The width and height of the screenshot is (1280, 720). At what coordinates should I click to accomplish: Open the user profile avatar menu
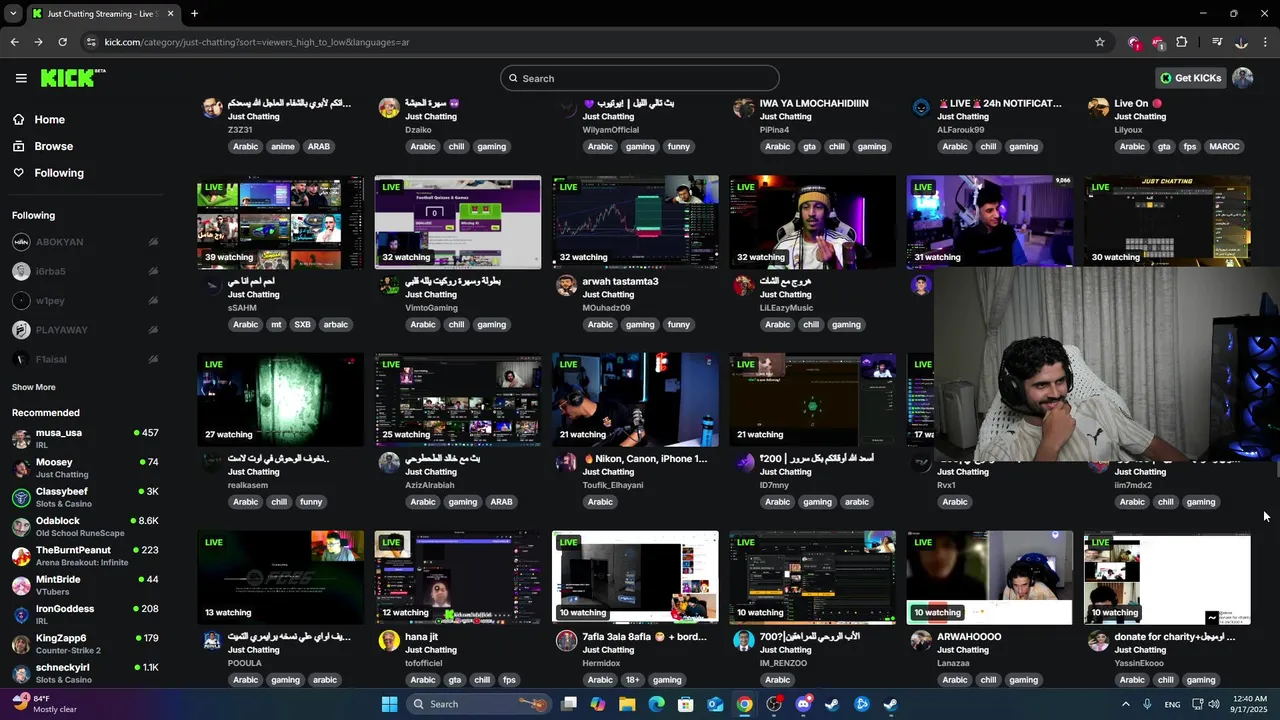point(1243,78)
